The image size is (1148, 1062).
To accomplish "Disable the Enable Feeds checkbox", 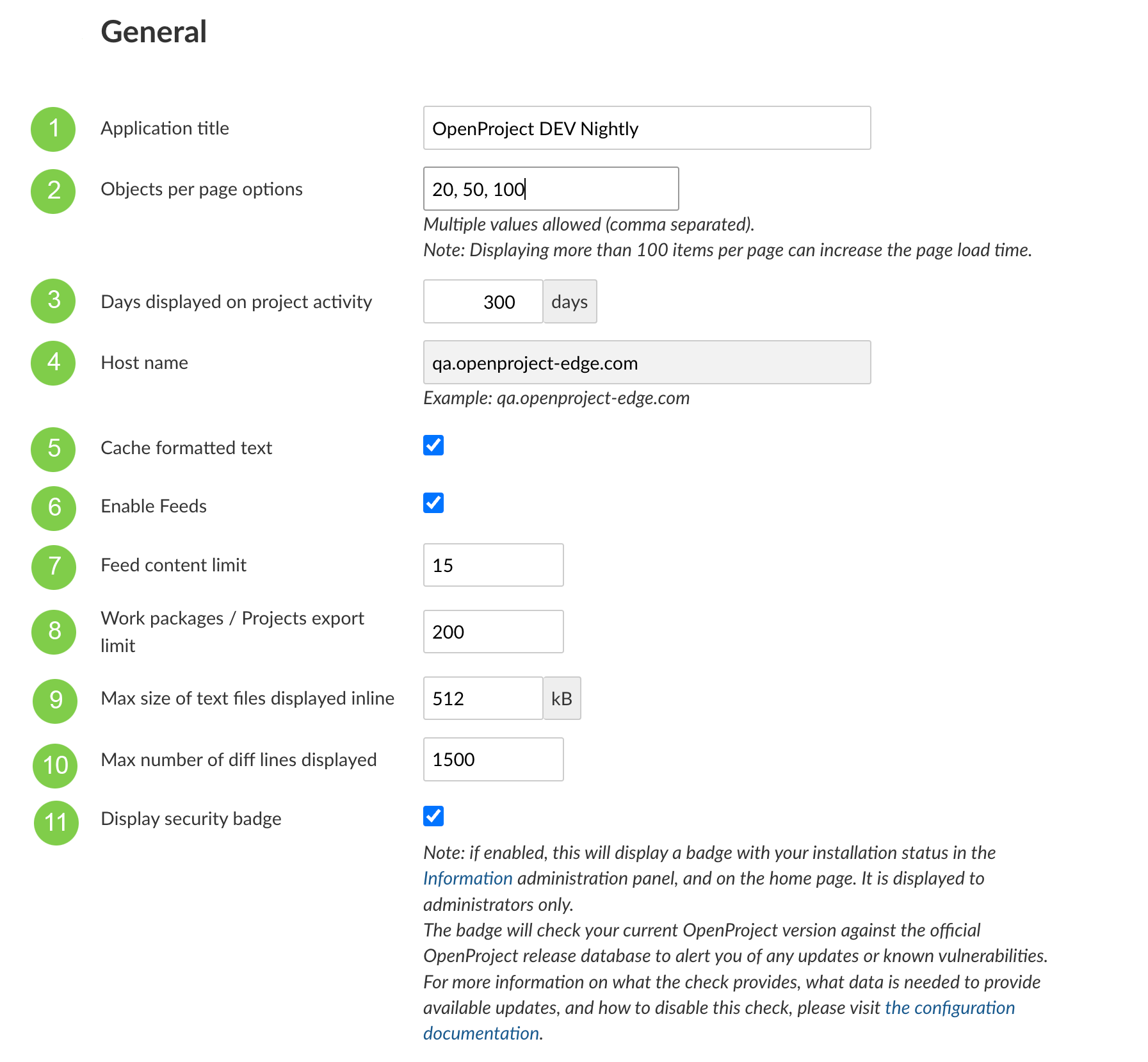I will click(433, 503).
